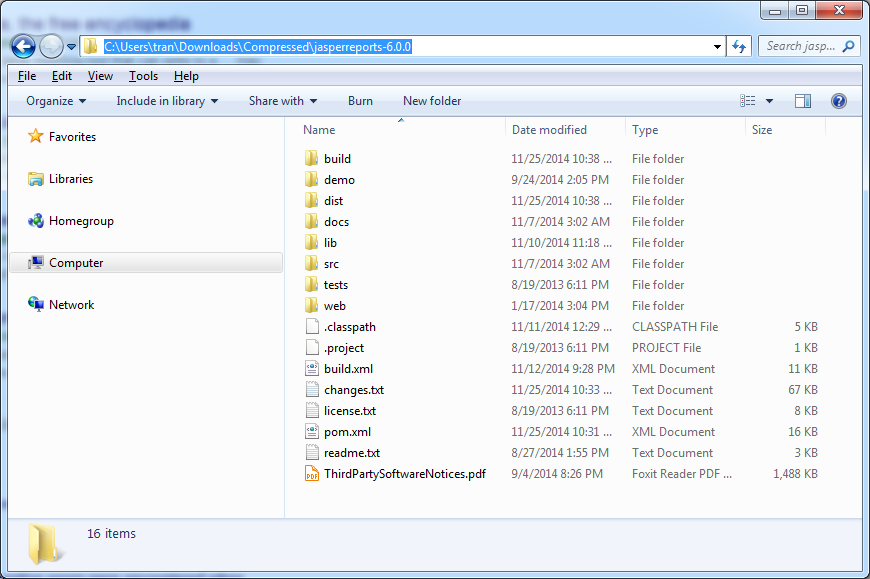Click the web folder icon
The height and width of the screenshot is (579, 870).
coord(311,306)
